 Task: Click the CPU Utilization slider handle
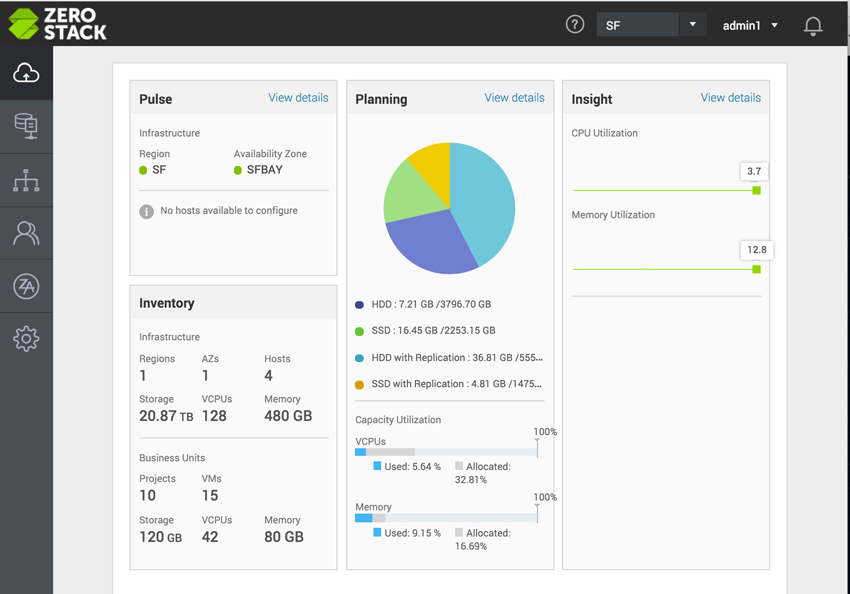(756, 190)
